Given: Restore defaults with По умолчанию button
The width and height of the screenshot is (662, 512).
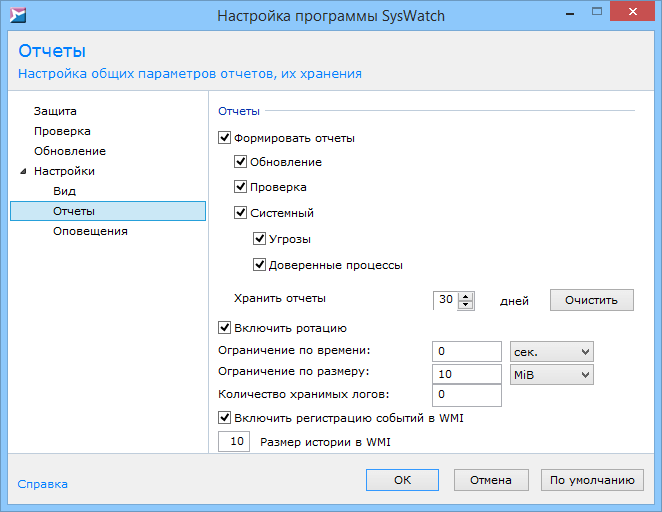Looking at the screenshot, I should point(592,480).
